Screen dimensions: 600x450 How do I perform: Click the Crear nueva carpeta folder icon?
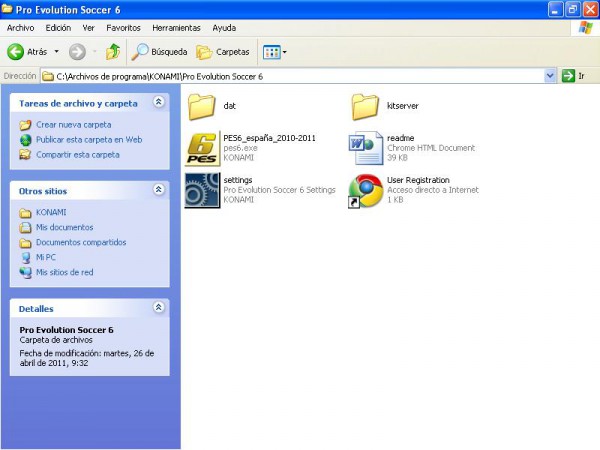[x=26, y=125]
